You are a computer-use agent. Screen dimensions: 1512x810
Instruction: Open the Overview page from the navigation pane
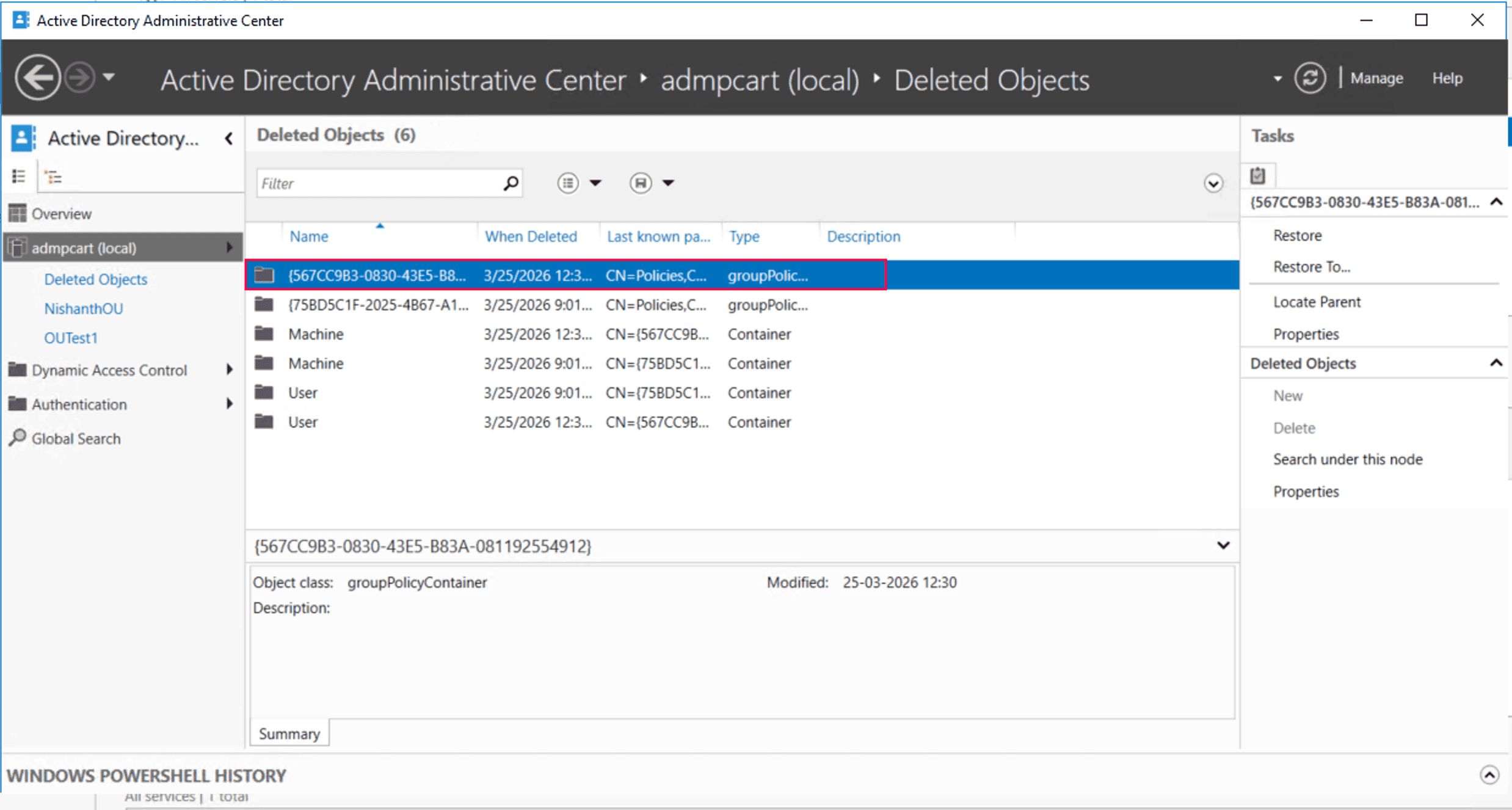pos(62,213)
